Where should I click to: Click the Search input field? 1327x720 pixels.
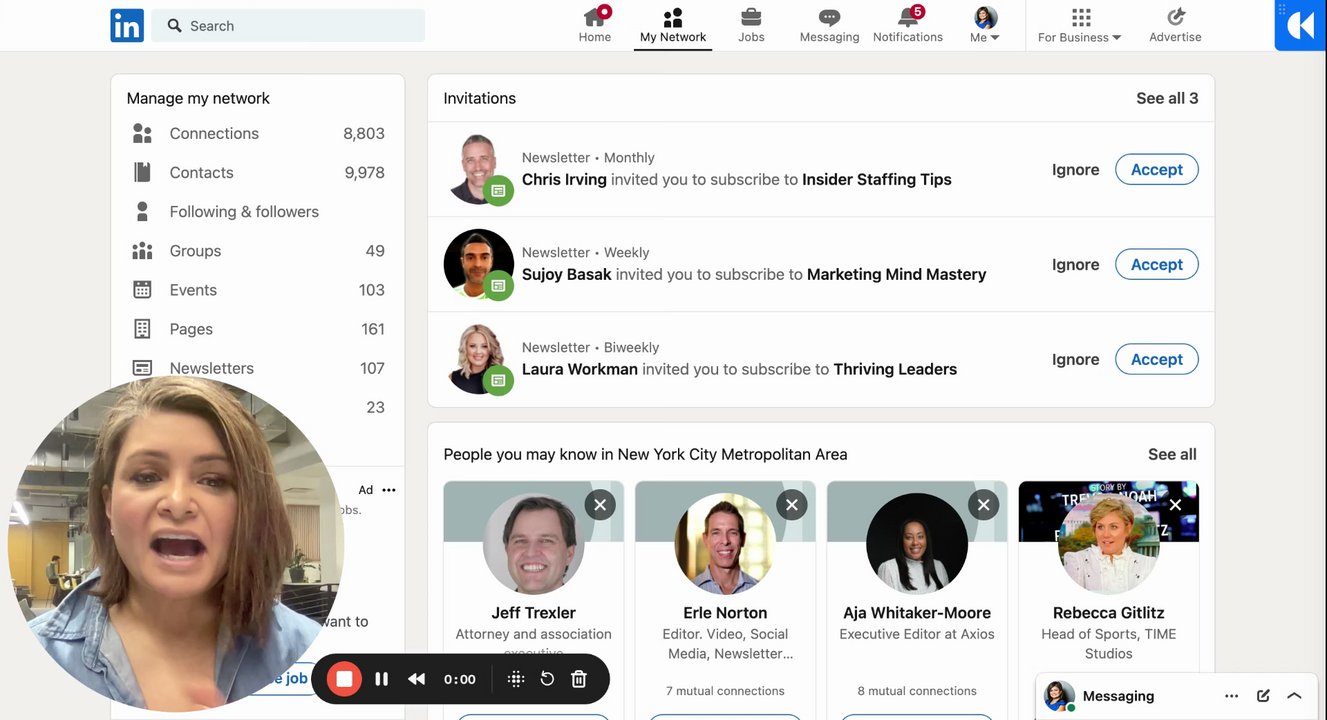[x=288, y=26]
